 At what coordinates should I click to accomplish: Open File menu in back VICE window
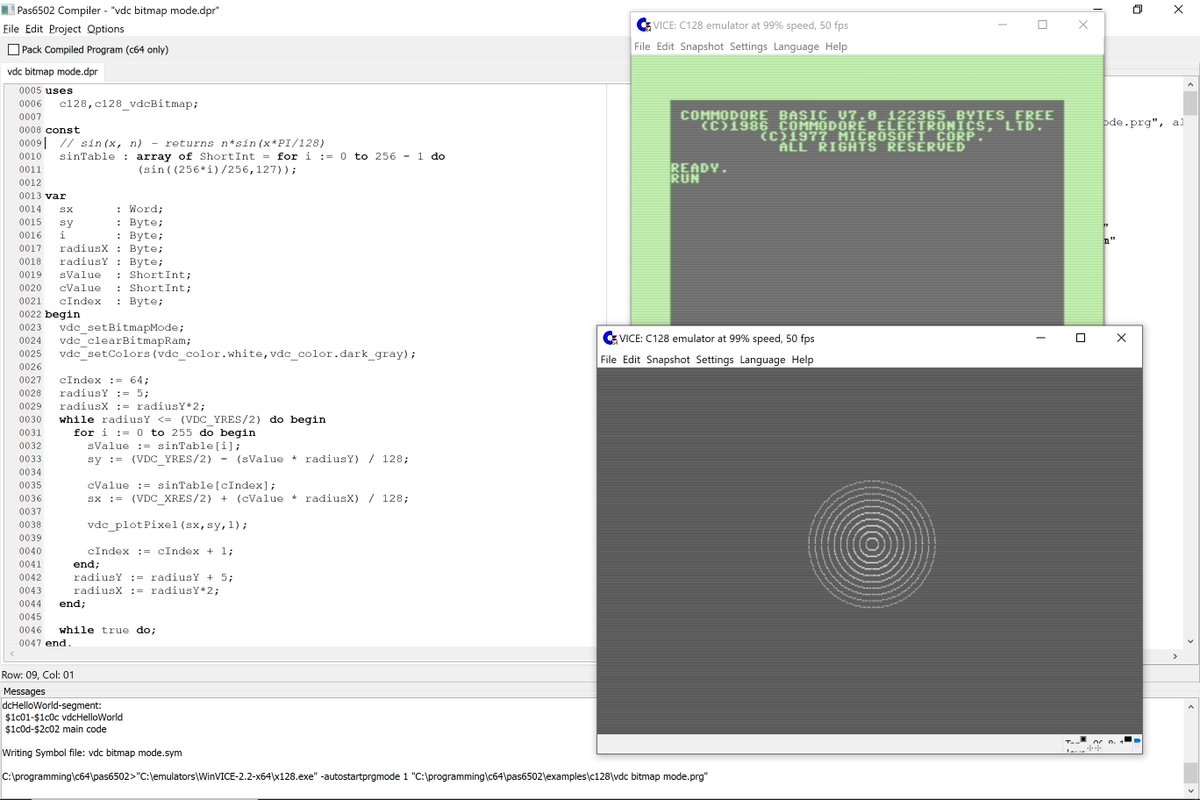642,46
